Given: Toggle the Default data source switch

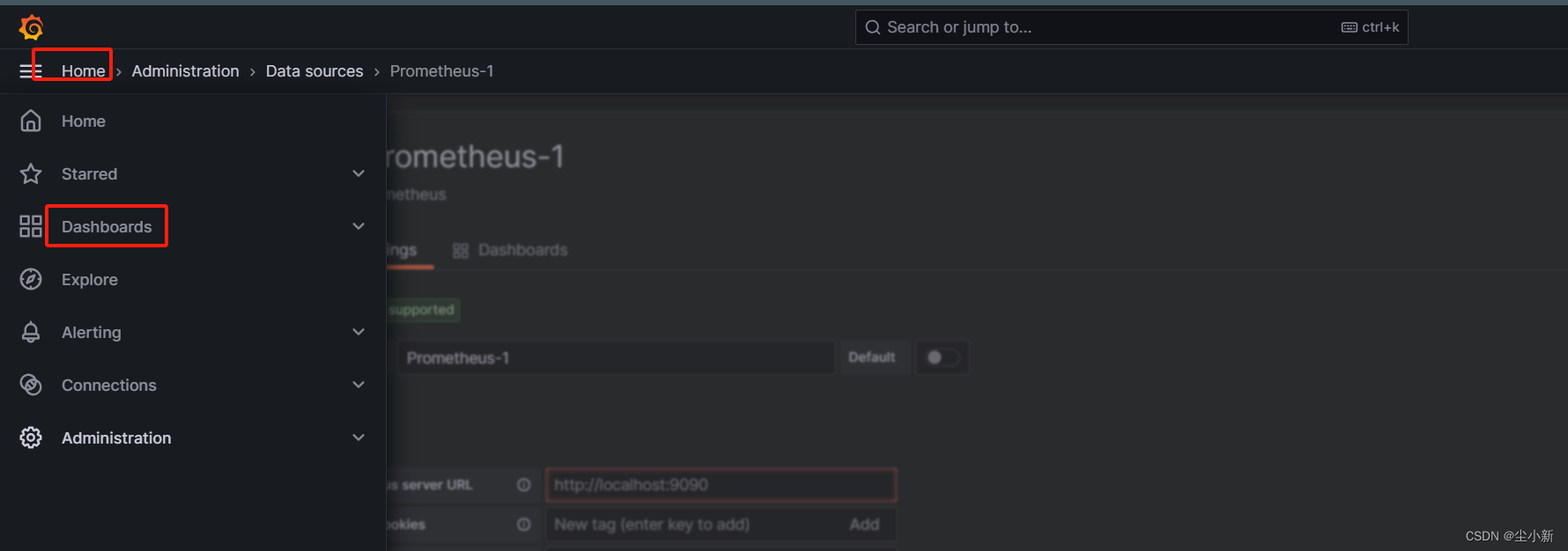Looking at the screenshot, I should click(x=943, y=357).
